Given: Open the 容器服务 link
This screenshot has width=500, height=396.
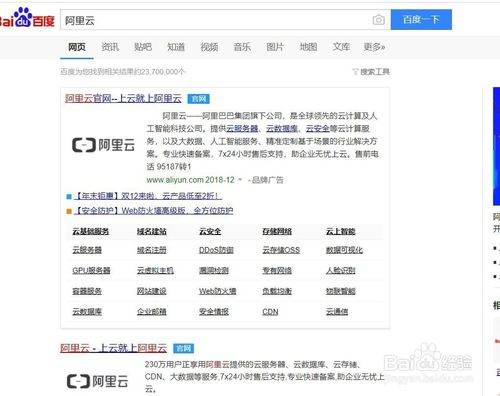Looking at the screenshot, I should (87, 291).
